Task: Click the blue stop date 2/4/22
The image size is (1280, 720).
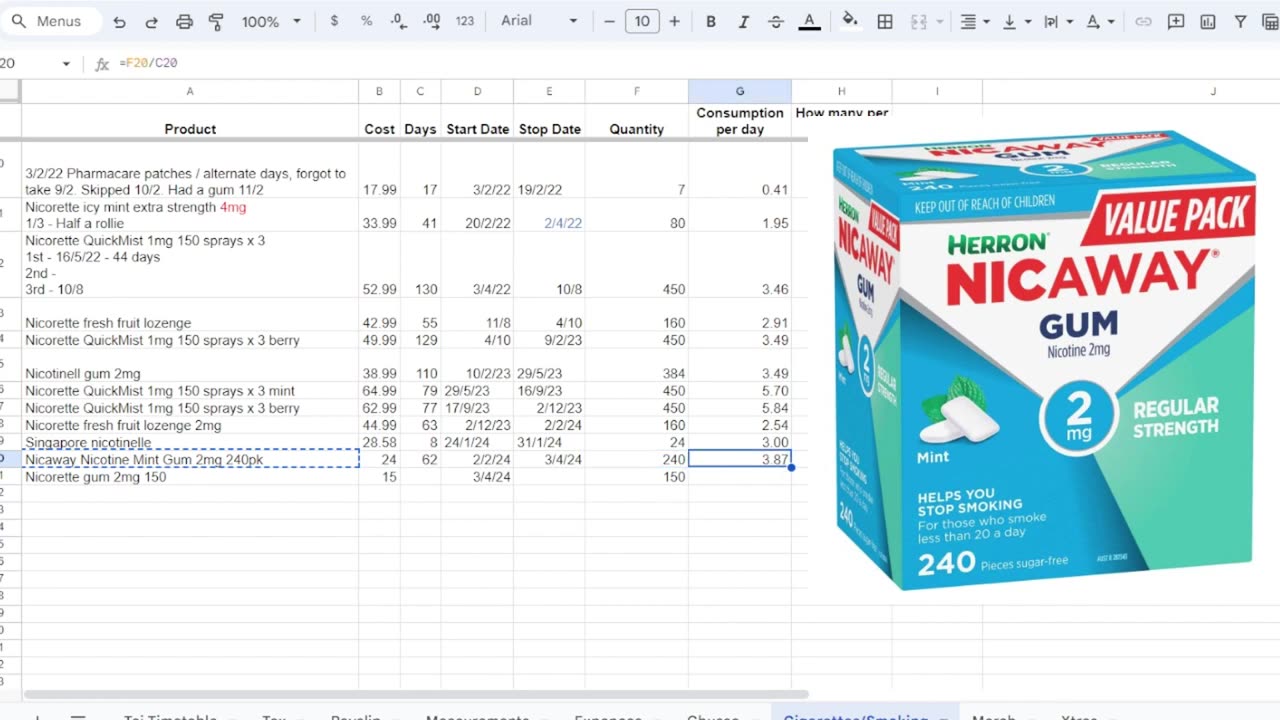Action: click(549, 215)
